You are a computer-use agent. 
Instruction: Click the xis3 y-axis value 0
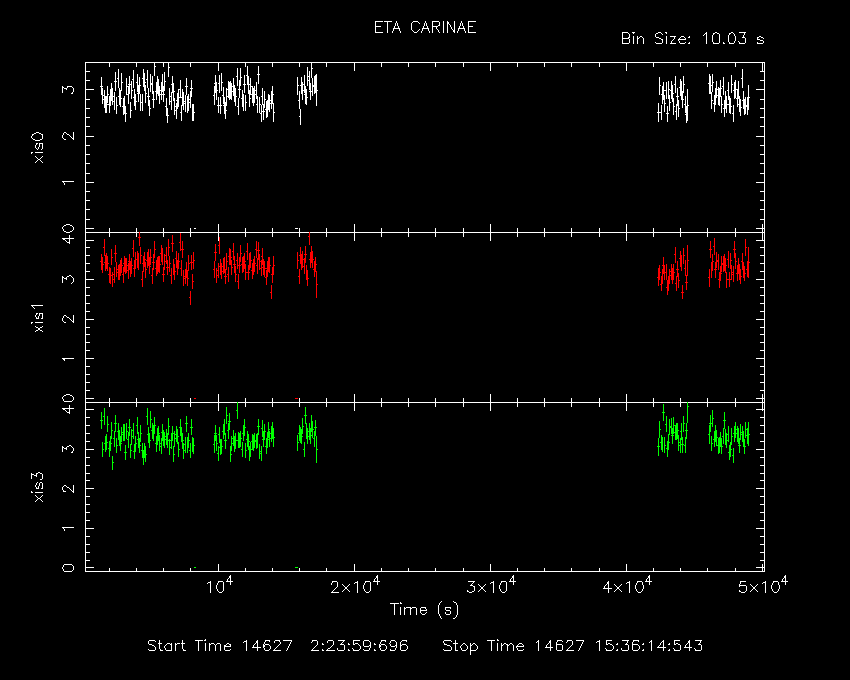click(69, 568)
